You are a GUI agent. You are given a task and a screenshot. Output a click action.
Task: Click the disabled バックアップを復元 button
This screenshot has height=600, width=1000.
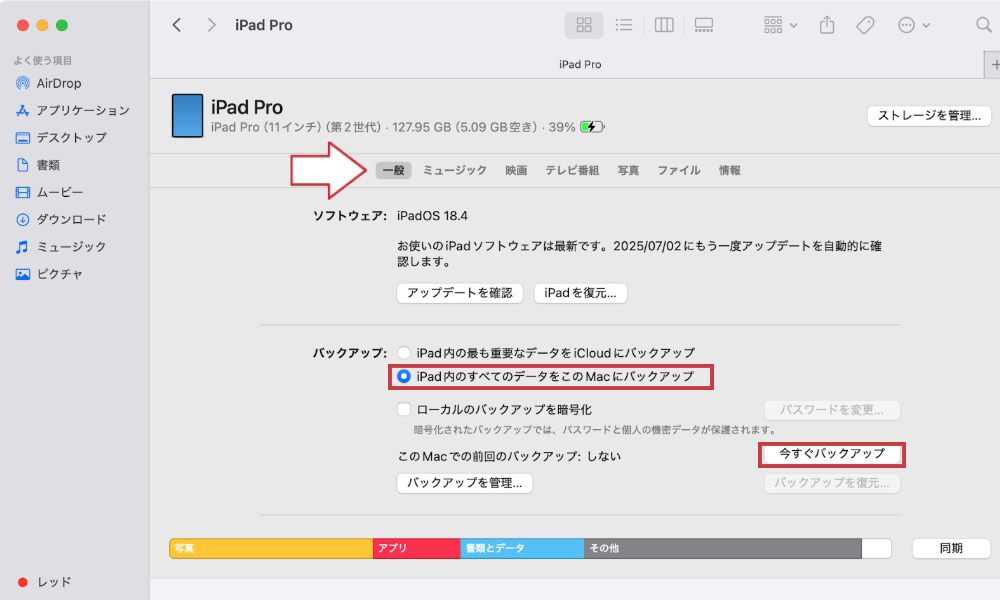[x=832, y=483]
